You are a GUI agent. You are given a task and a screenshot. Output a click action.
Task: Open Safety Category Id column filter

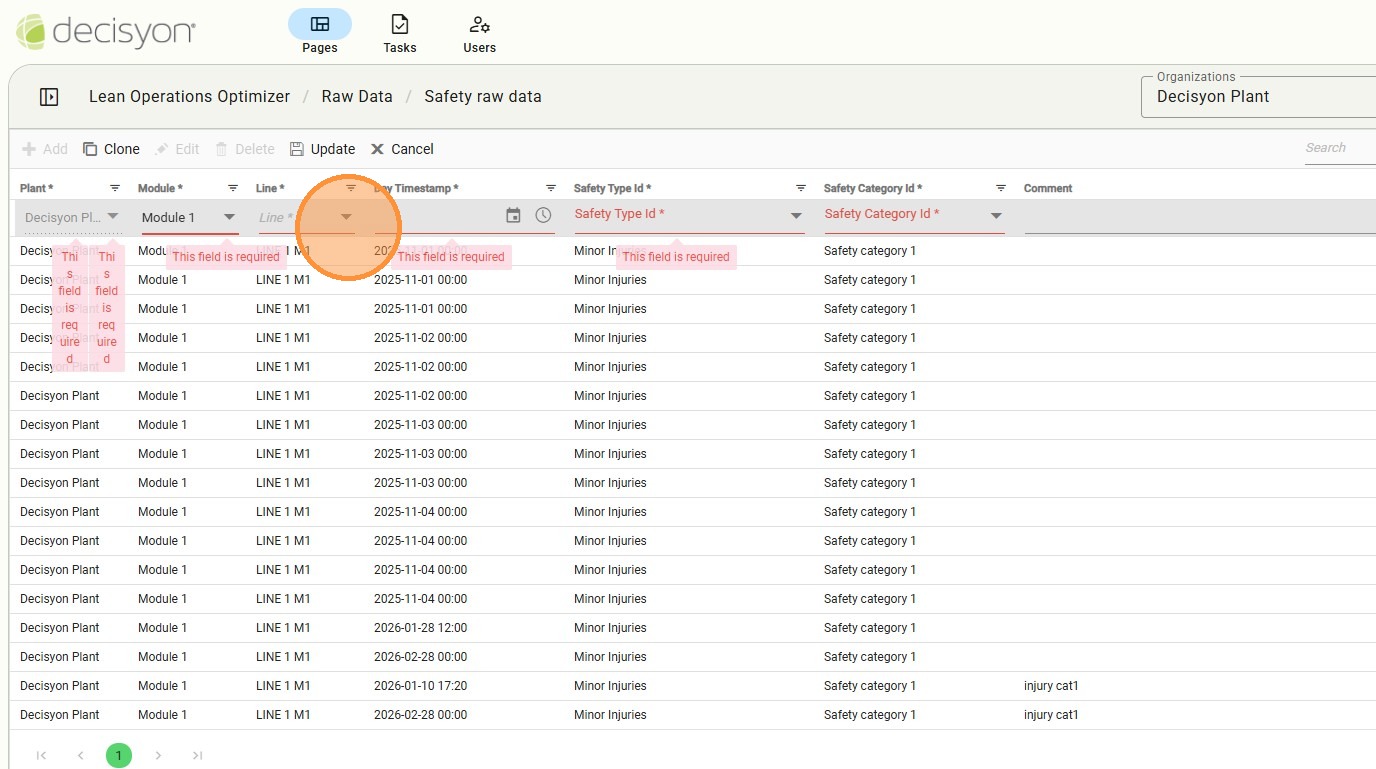(x=1001, y=188)
